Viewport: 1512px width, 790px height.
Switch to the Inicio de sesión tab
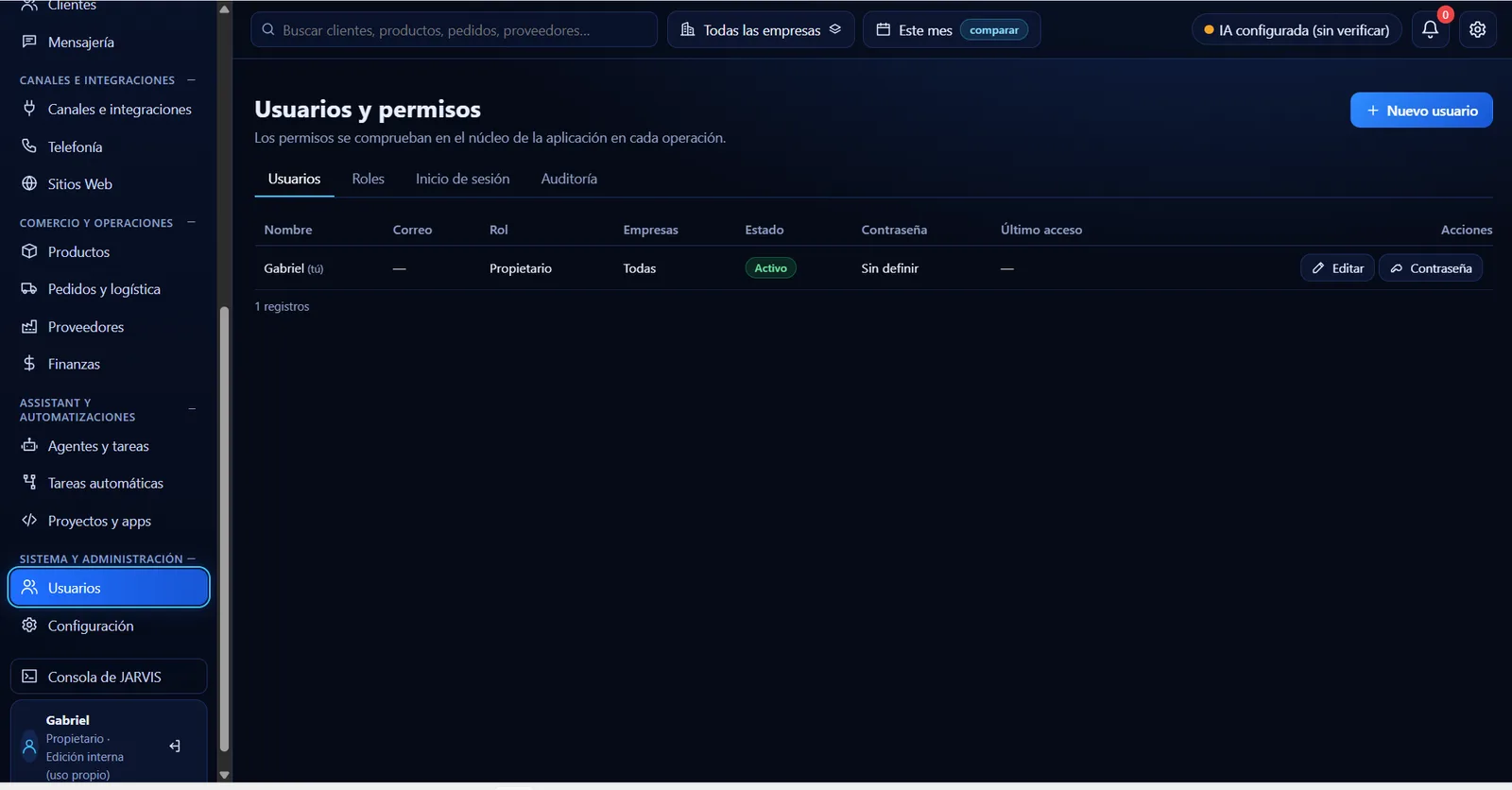[462, 179]
